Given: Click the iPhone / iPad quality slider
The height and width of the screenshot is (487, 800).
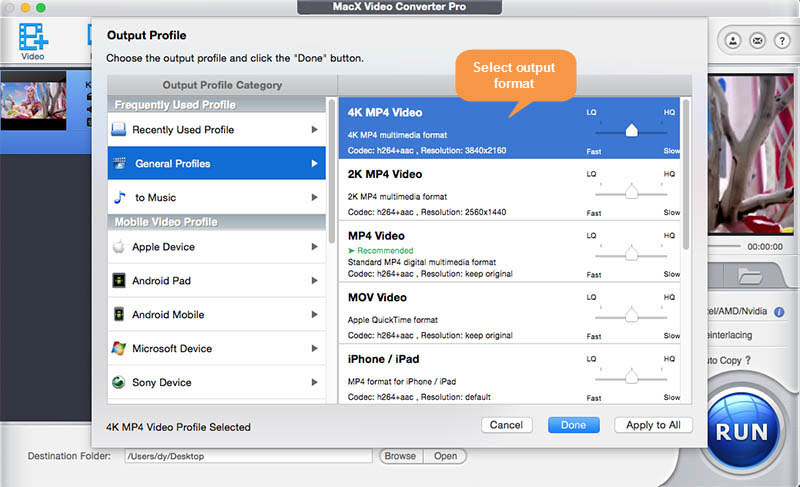Looking at the screenshot, I should click(632, 377).
